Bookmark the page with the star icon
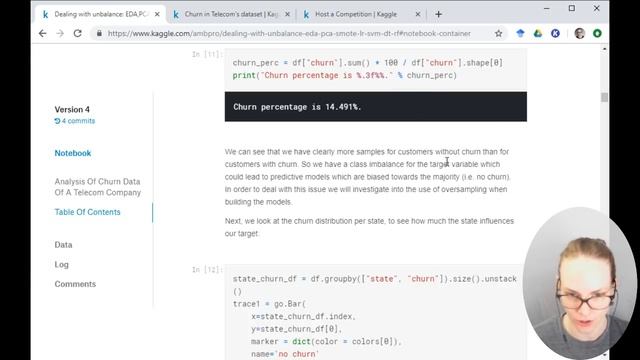Image resolution: width=640 pixels, height=360 pixels. (498, 33)
